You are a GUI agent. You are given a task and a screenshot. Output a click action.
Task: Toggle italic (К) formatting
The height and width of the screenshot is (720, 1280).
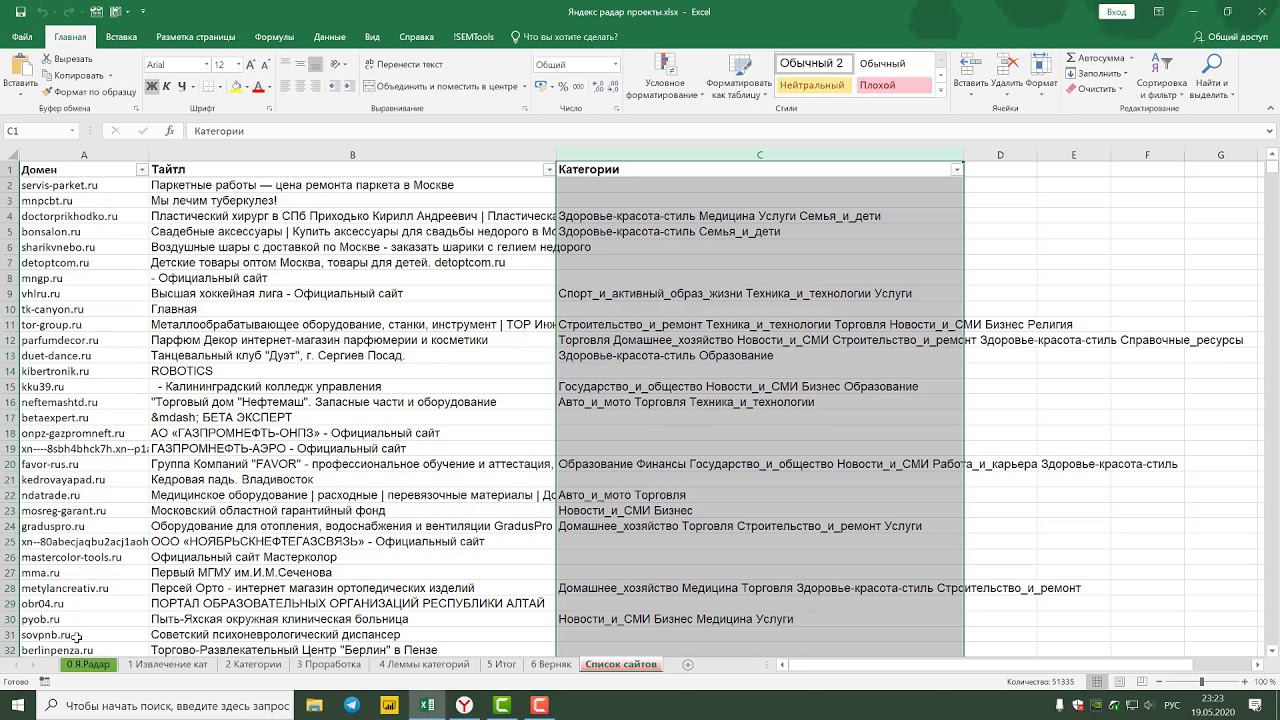pos(167,87)
